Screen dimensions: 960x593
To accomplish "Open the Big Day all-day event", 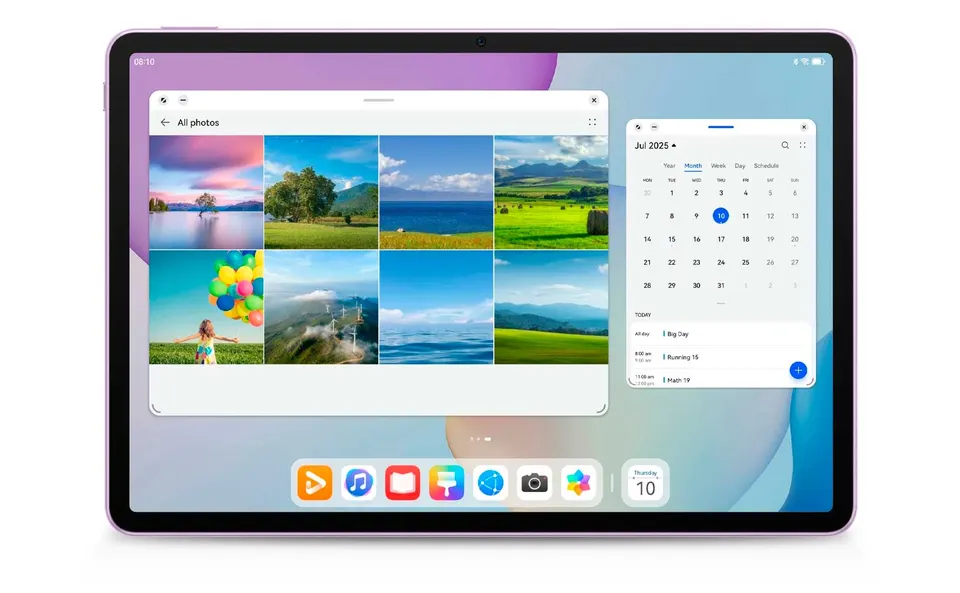I will (721, 334).
